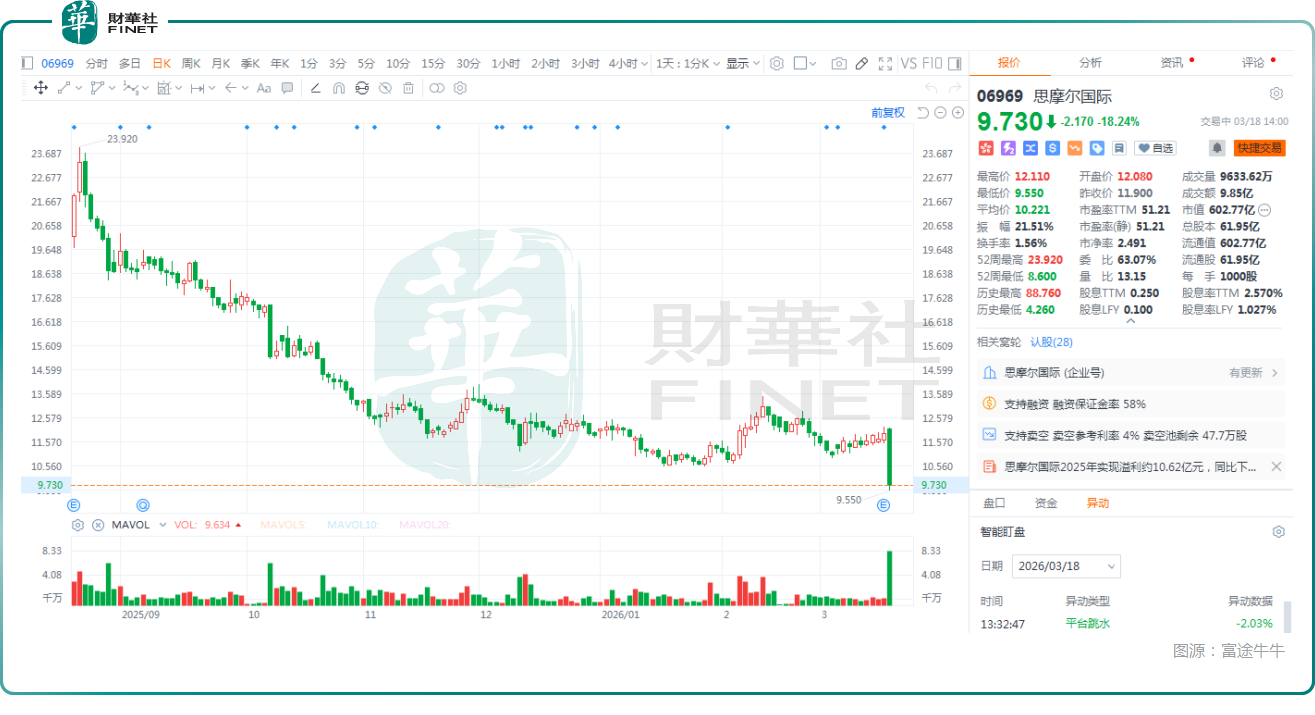Close the 思摩尔国际 earnings news banner
Viewport: 1315px width, 715px height.
click(x=1276, y=466)
